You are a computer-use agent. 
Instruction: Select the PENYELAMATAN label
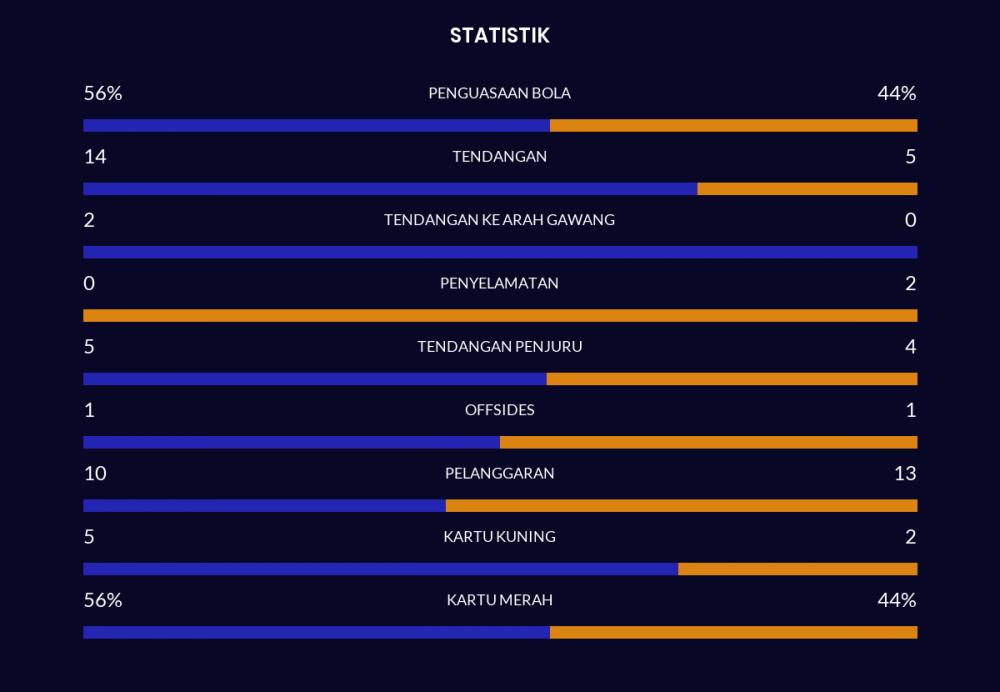[x=499, y=283]
